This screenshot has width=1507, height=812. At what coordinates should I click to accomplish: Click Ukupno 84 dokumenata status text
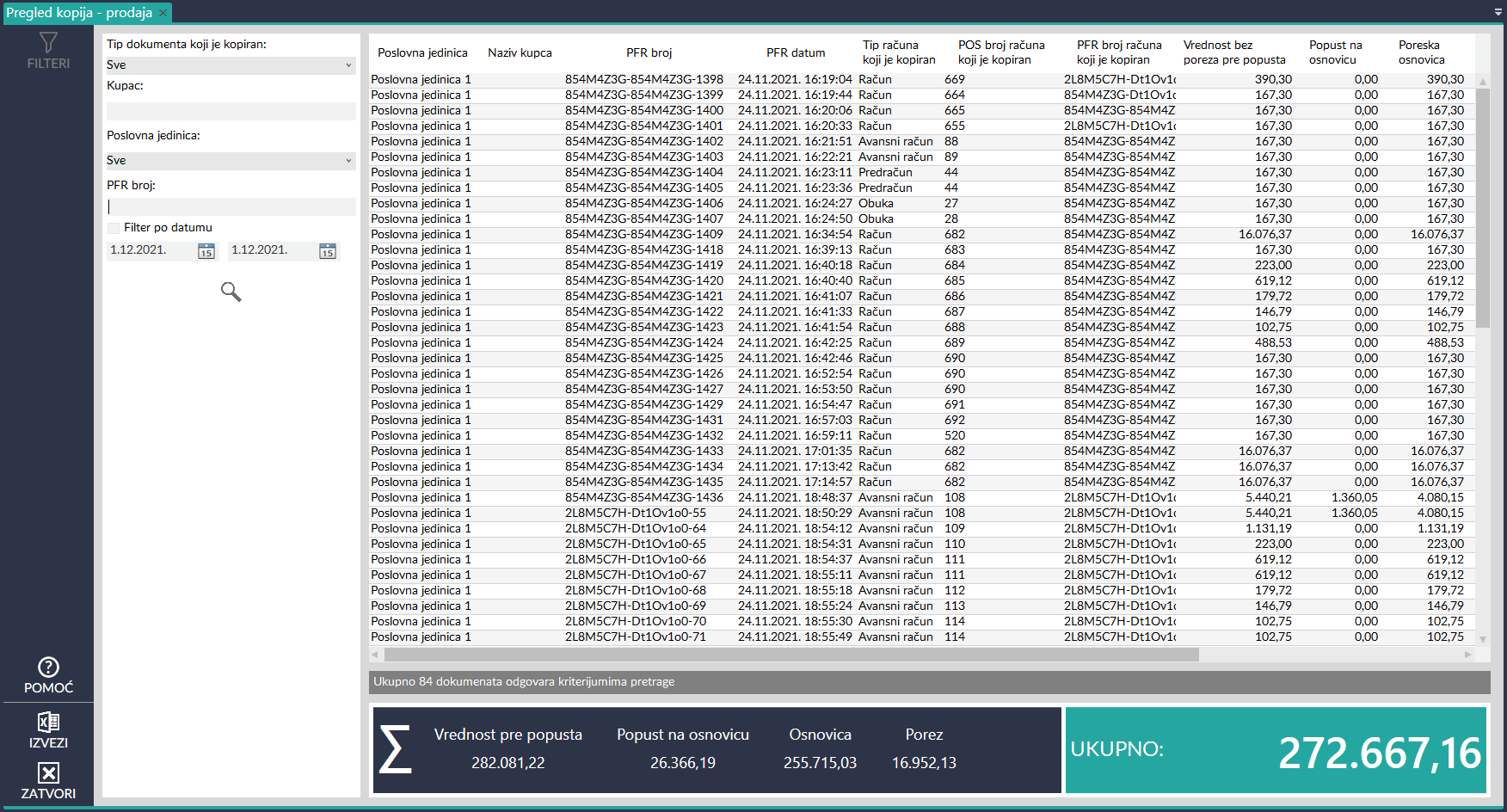coord(524,682)
